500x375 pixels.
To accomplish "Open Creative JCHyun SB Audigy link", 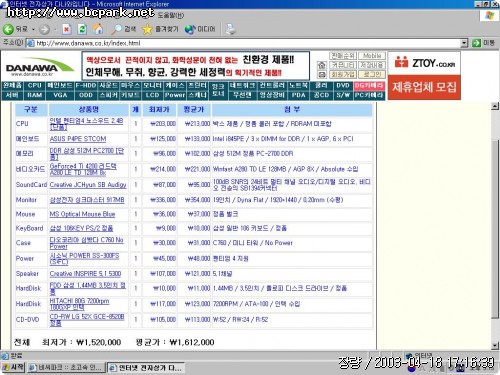I will [x=88, y=185].
